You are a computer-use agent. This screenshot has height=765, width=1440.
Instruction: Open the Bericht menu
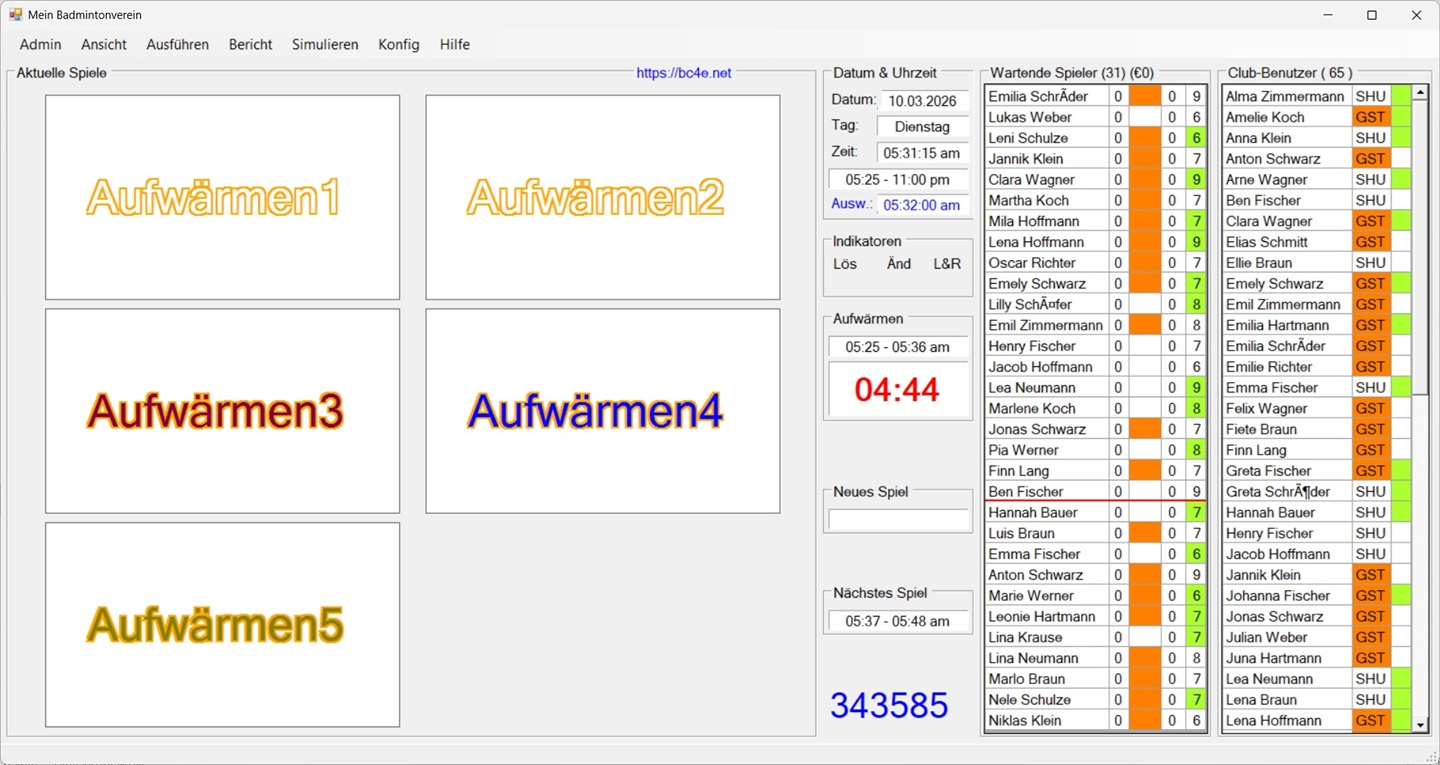tap(251, 44)
